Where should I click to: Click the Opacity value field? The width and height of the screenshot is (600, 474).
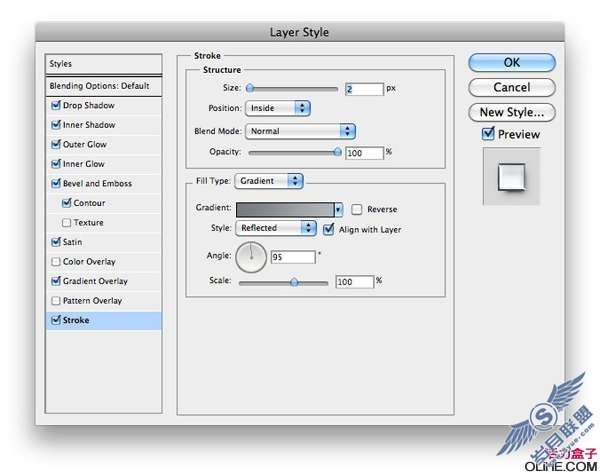364,153
